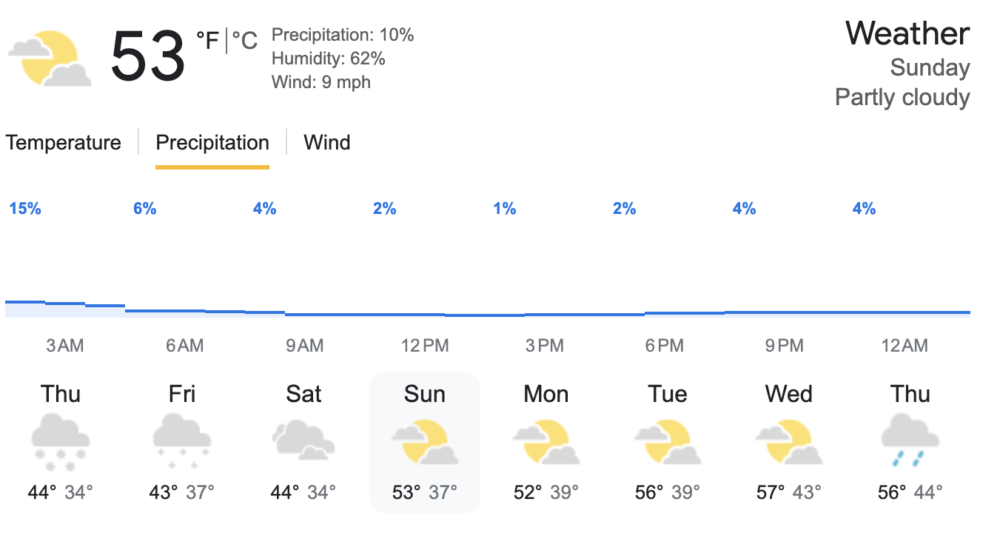Select Tuesday's partly cloudy icon
The width and height of the screenshot is (1000, 536).
[667, 442]
